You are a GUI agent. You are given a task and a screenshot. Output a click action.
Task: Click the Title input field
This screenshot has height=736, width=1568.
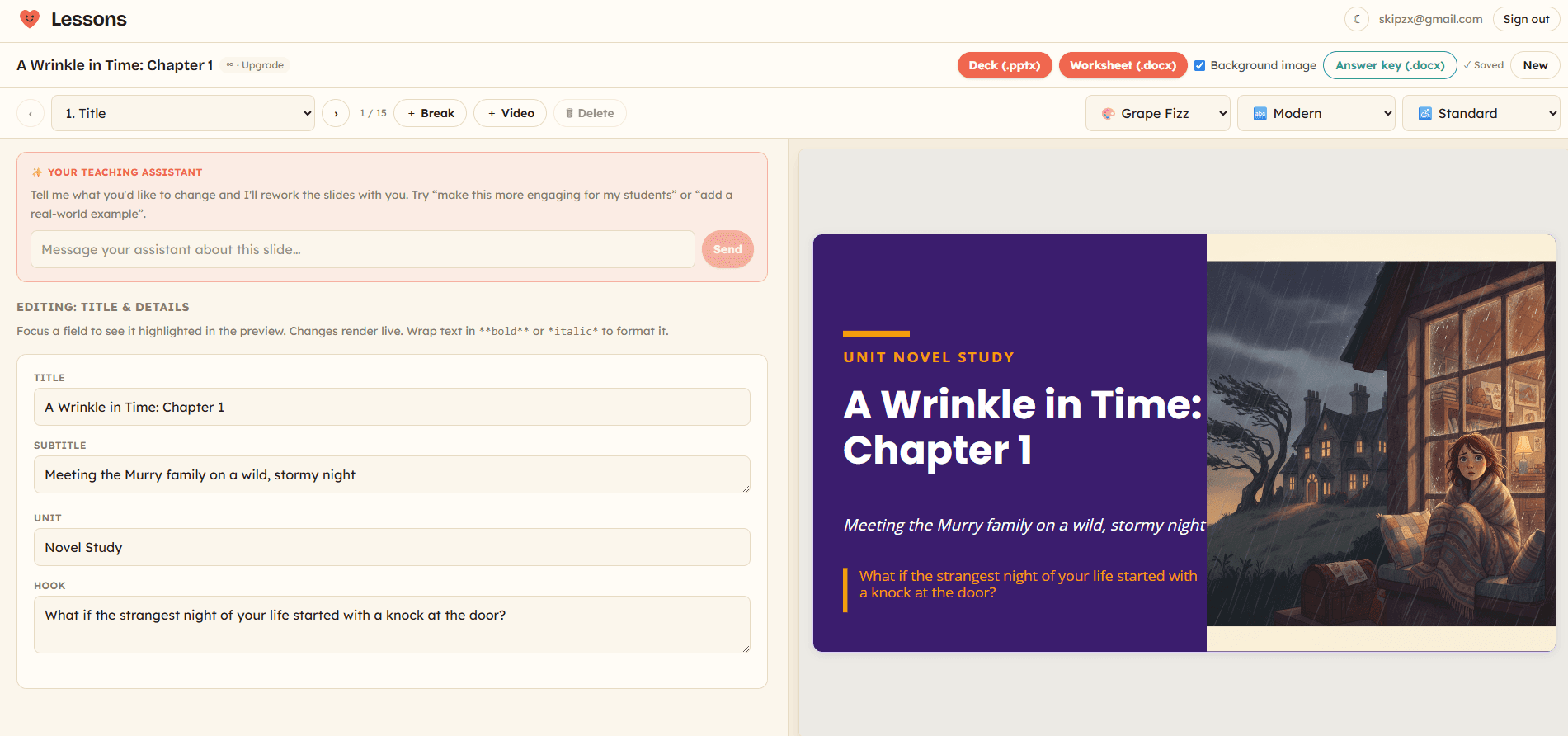click(x=392, y=407)
